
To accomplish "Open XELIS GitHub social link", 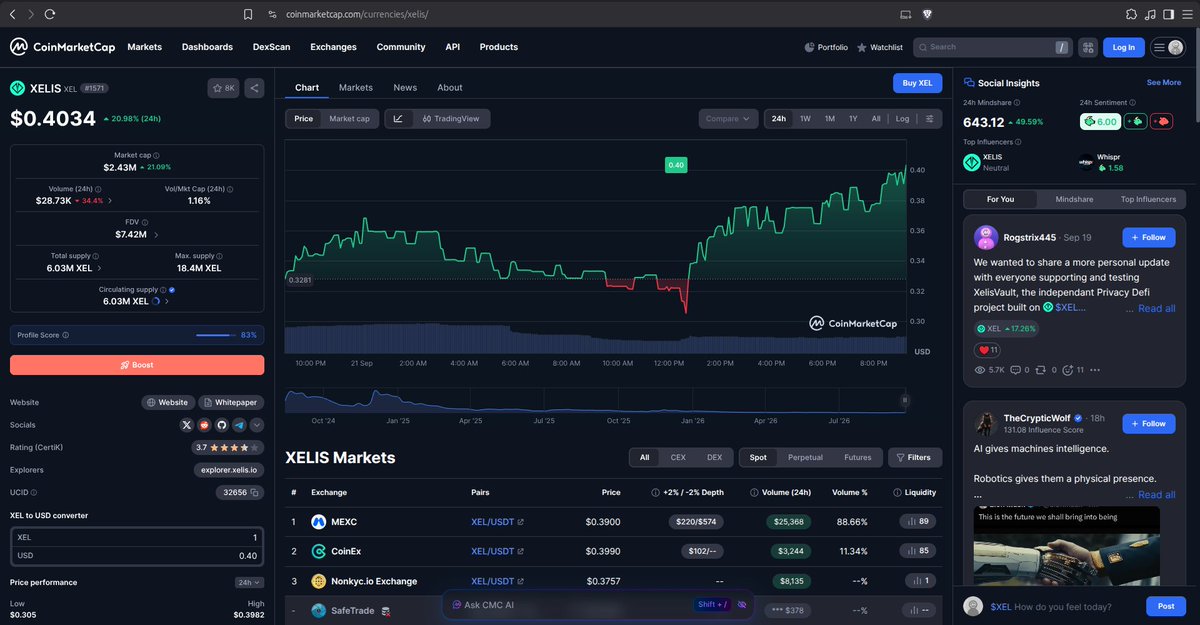I will 222,425.
